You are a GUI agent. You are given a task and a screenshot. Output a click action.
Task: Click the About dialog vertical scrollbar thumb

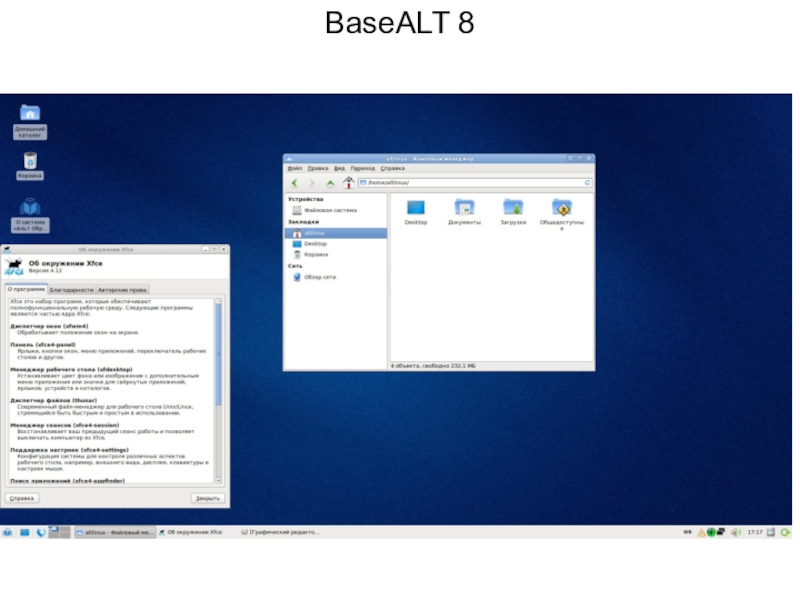218,355
